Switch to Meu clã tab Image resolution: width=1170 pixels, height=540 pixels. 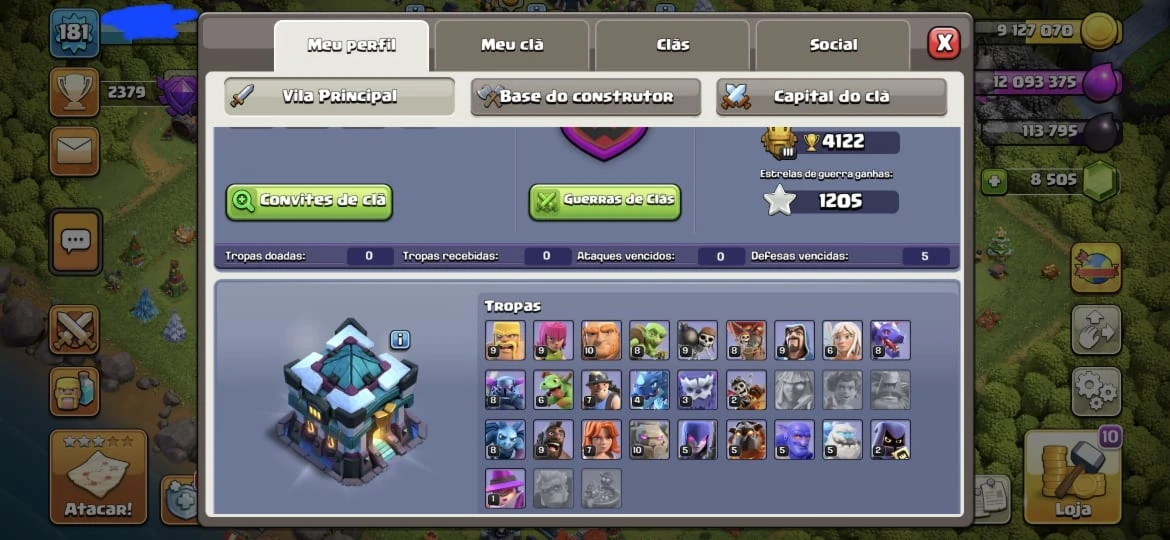(x=512, y=45)
